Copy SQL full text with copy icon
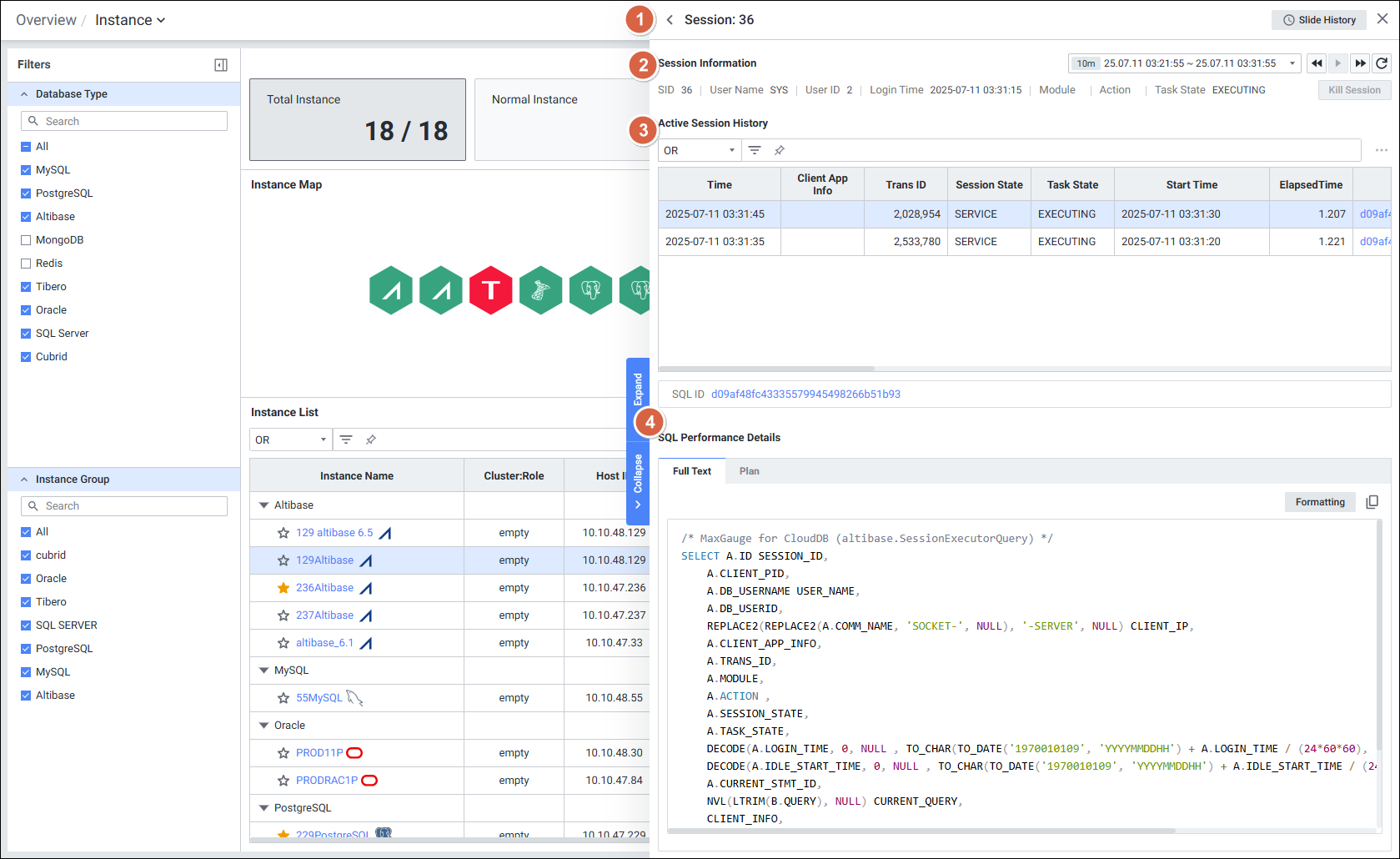This screenshot has width=1400, height=859. pyautogui.click(x=1372, y=502)
